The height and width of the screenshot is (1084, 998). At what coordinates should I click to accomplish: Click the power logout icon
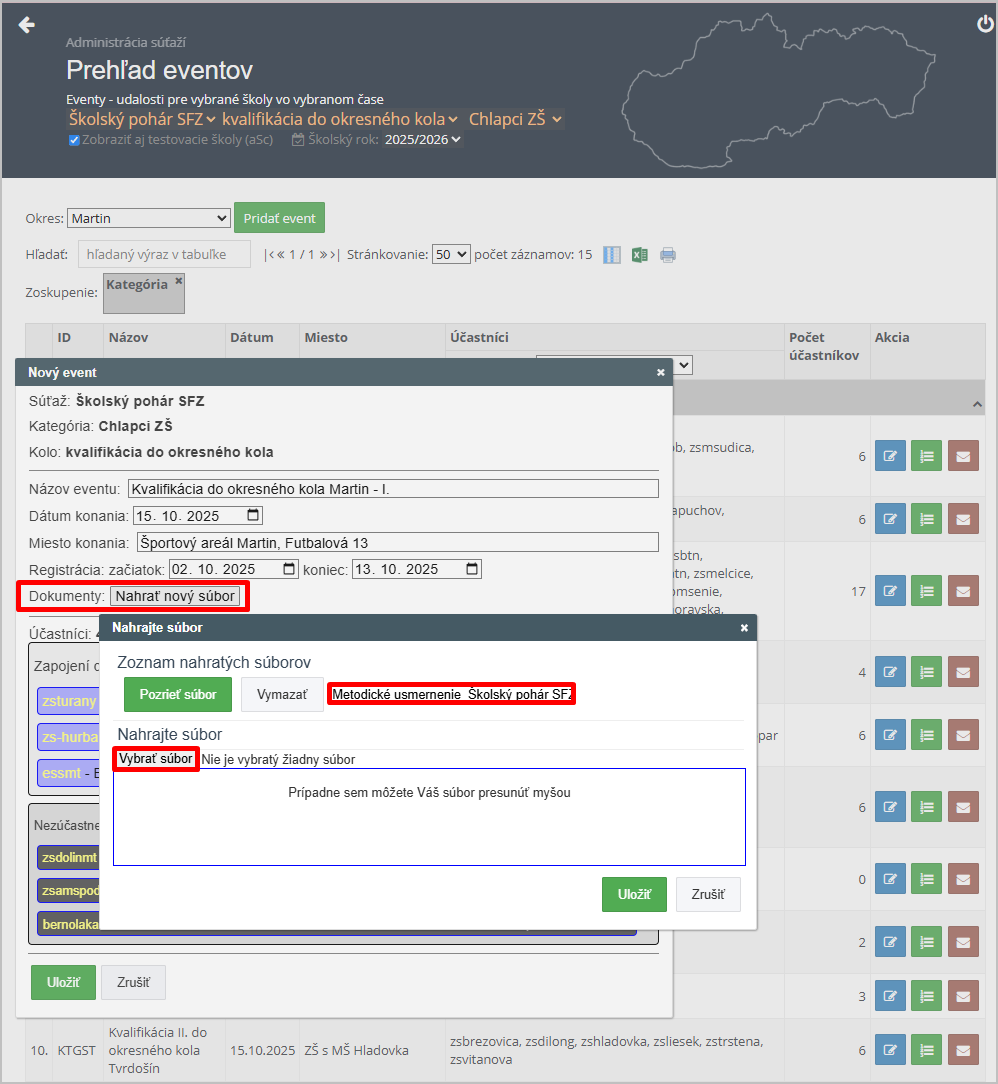pyautogui.click(x=985, y=25)
